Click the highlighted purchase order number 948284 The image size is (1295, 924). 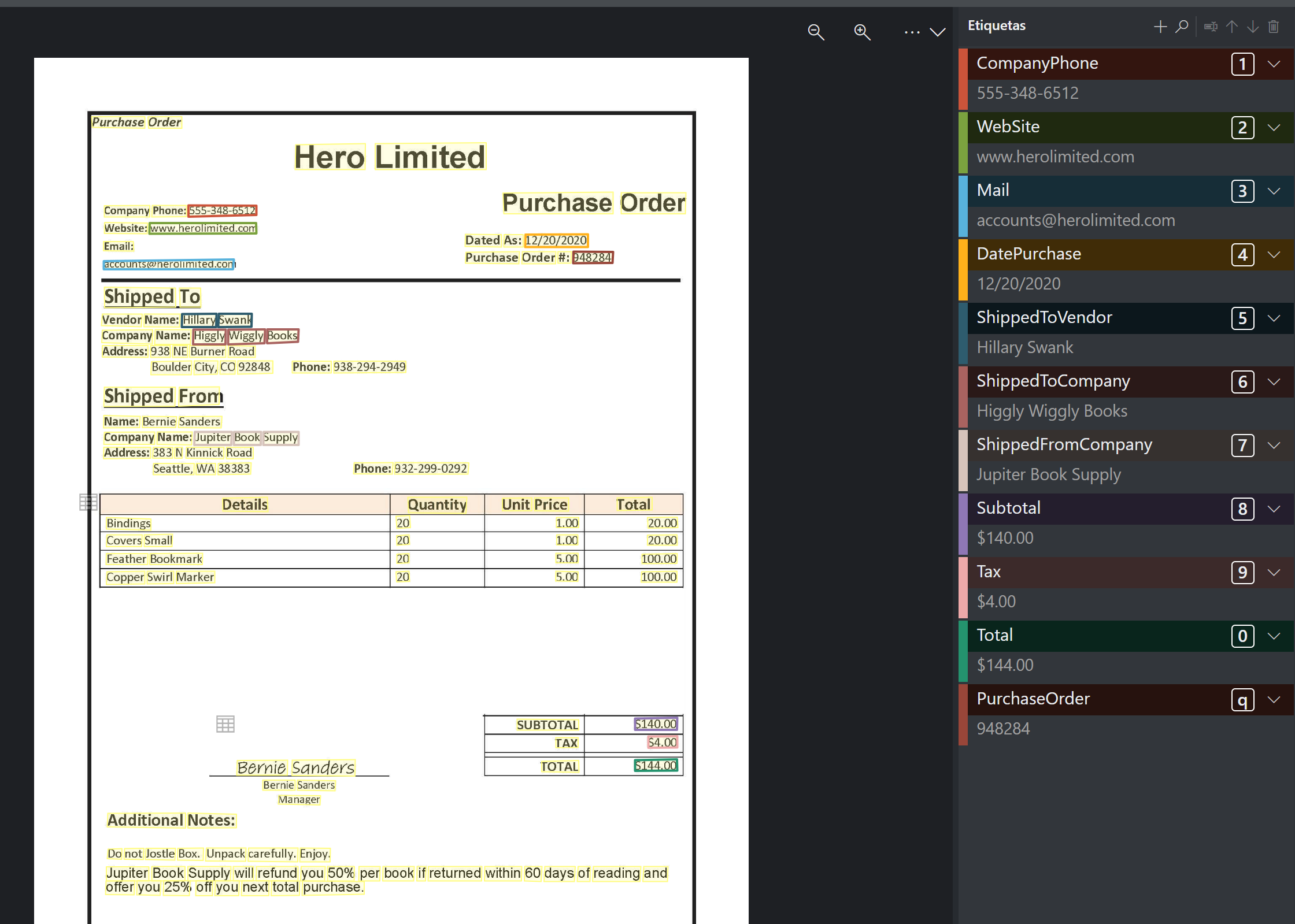[x=593, y=257]
